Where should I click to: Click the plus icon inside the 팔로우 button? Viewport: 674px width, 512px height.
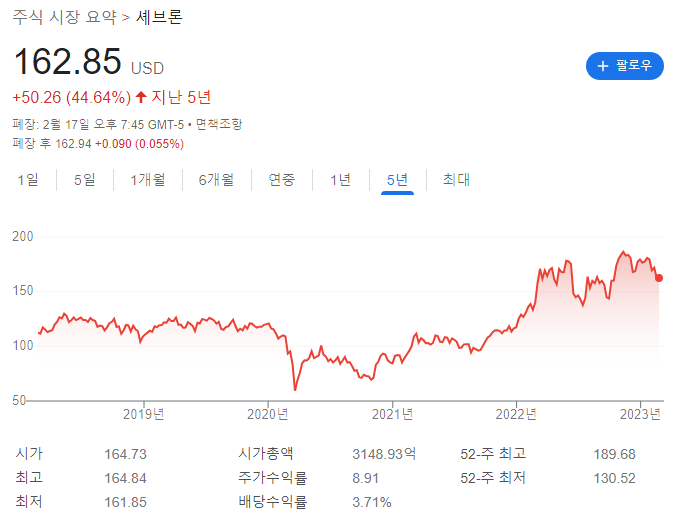[x=603, y=66]
